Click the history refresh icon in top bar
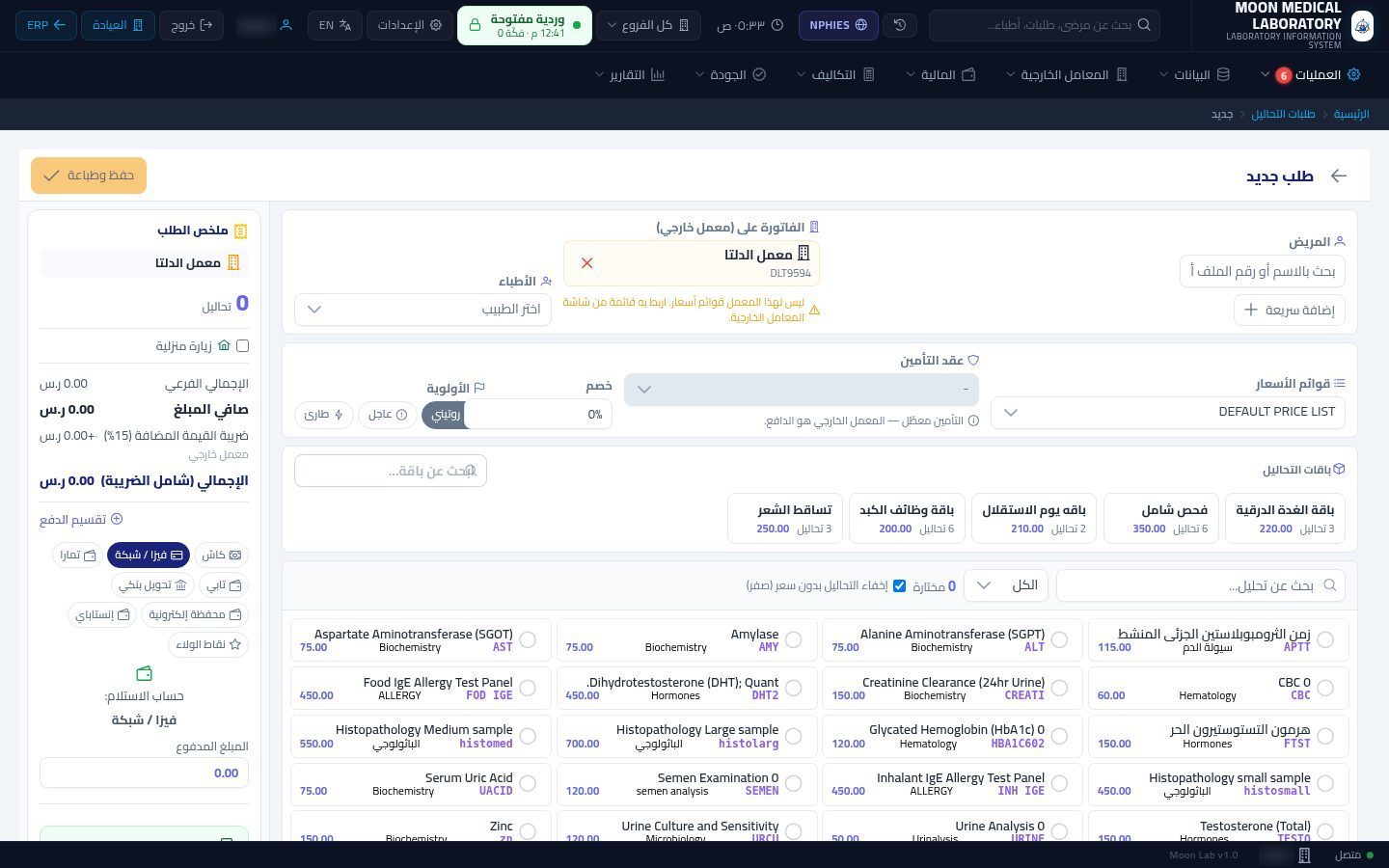 pos(900,25)
